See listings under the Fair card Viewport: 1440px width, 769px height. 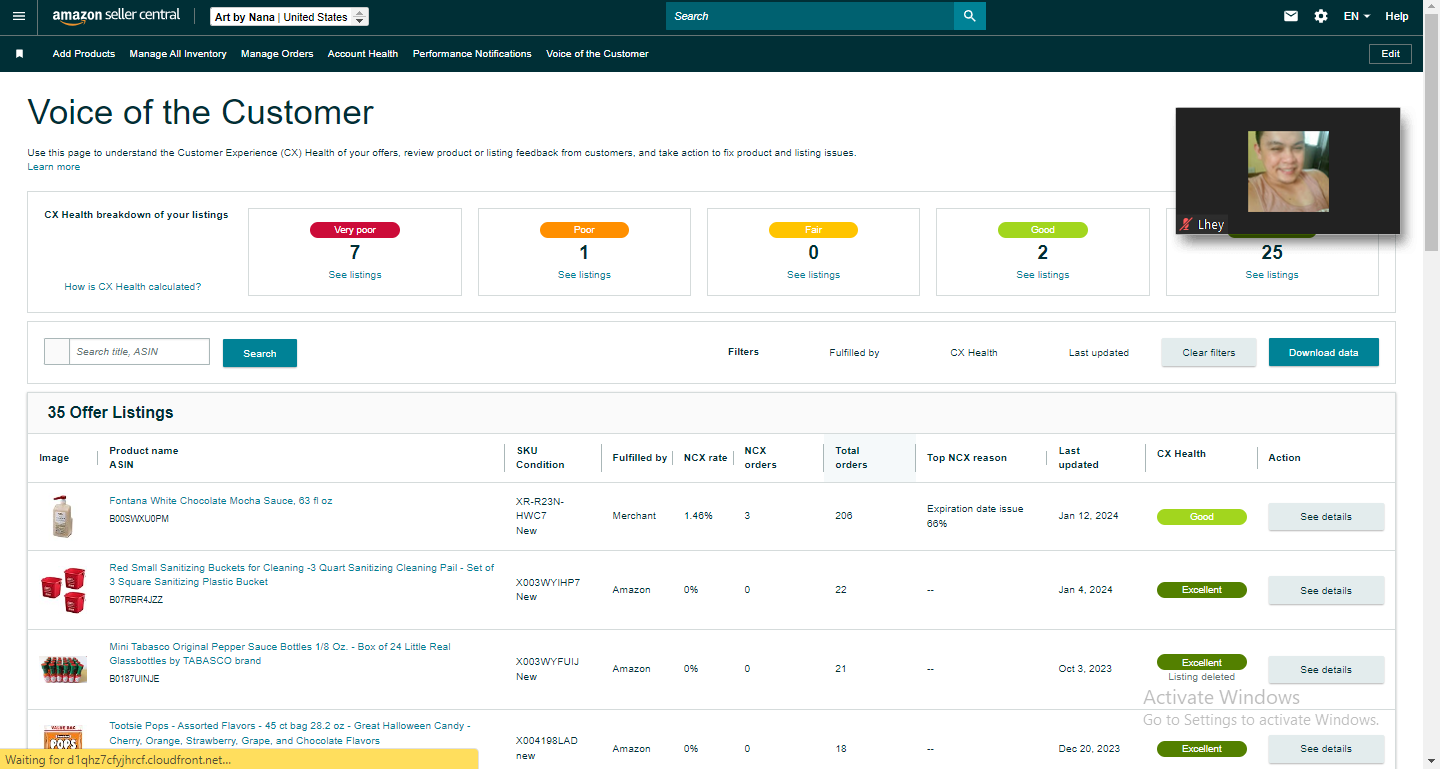click(813, 275)
